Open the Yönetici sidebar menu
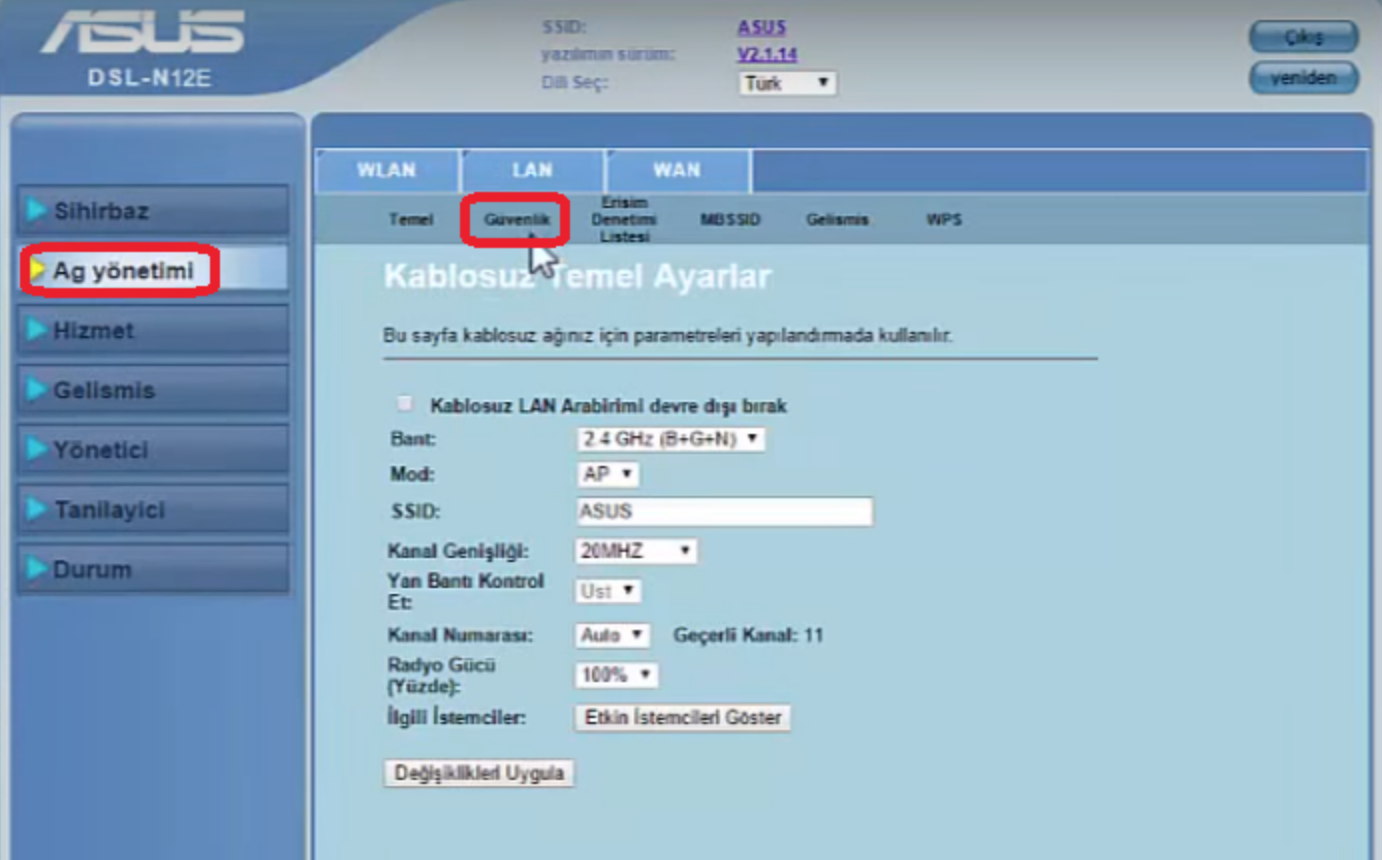Viewport: 1382px width, 860px height. click(154, 450)
